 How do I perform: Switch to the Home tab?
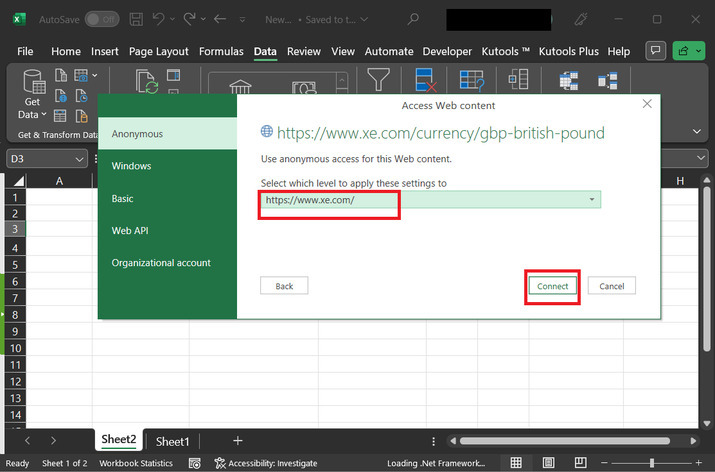[x=66, y=52]
